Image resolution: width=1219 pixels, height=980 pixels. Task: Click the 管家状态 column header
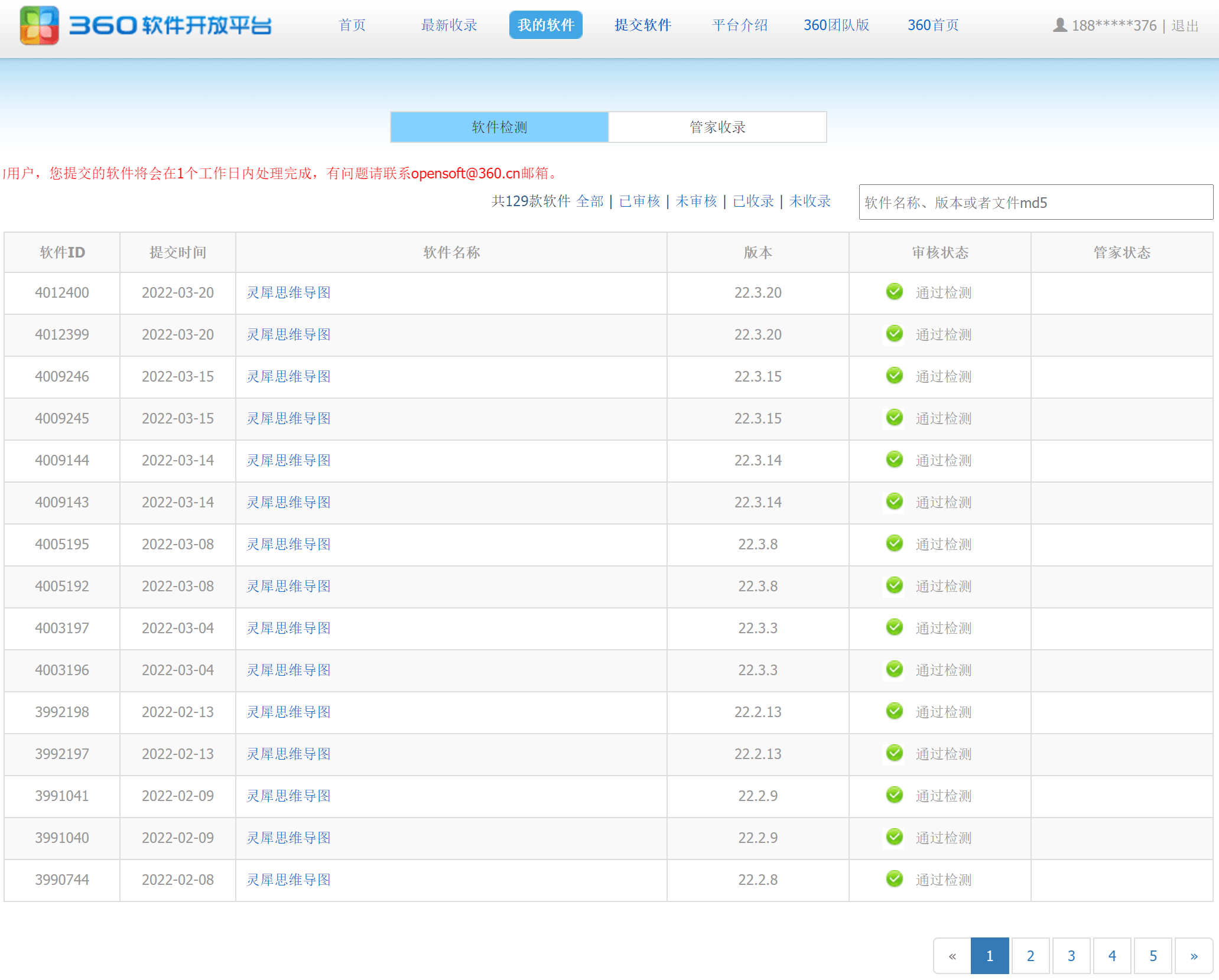pyautogui.click(x=1122, y=252)
